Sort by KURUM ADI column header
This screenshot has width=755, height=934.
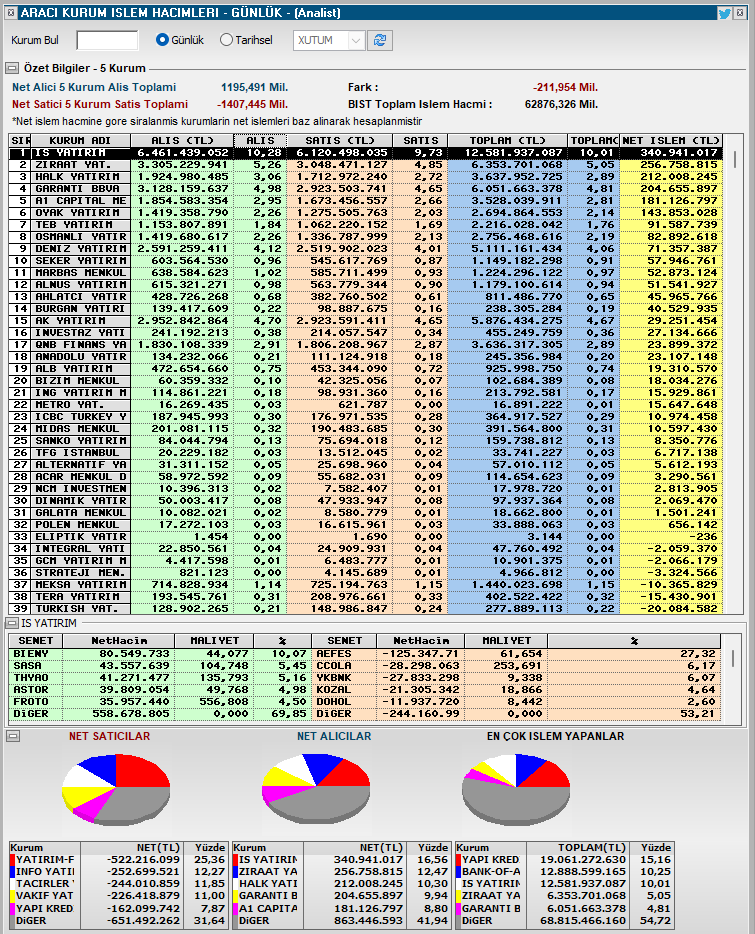click(x=80, y=141)
